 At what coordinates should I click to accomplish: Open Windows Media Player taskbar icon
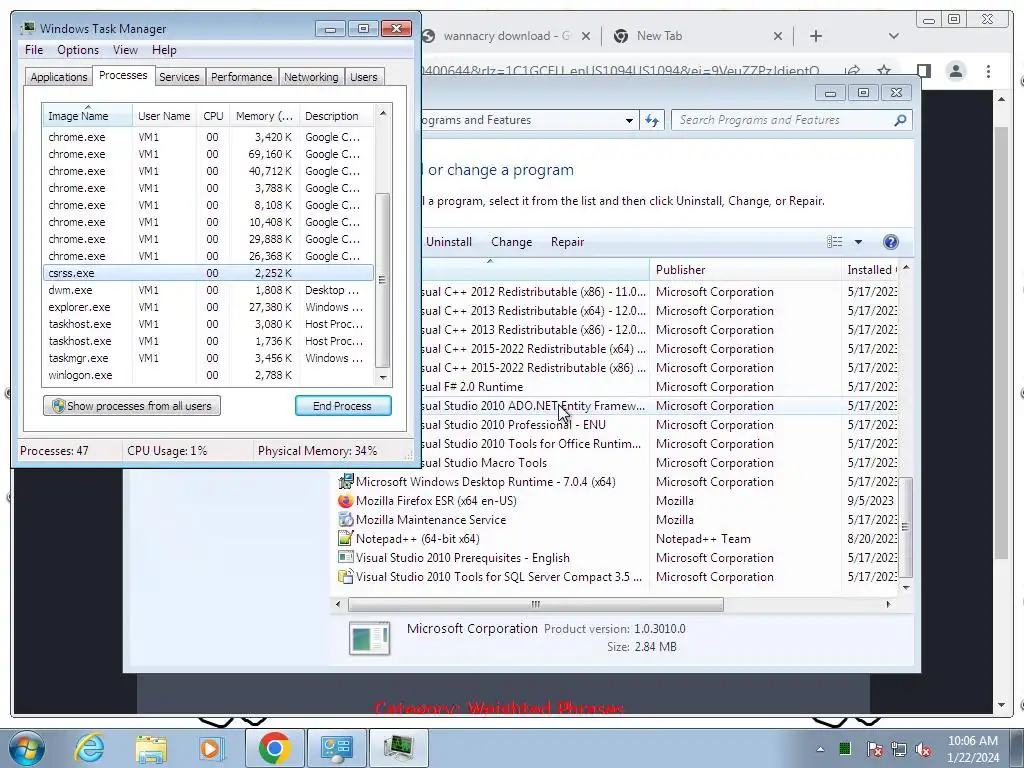pyautogui.click(x=212, y=748)
